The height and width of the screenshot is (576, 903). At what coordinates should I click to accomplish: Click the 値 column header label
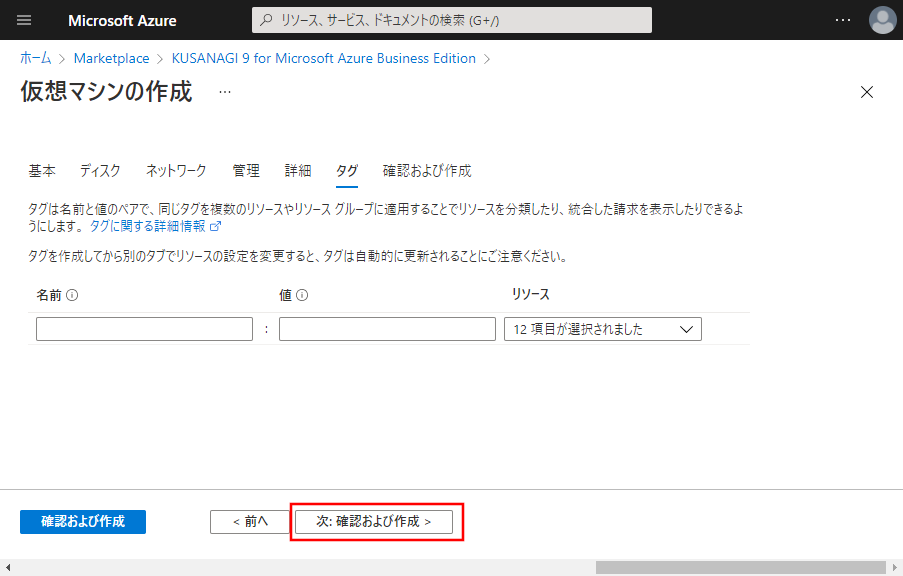286,295
